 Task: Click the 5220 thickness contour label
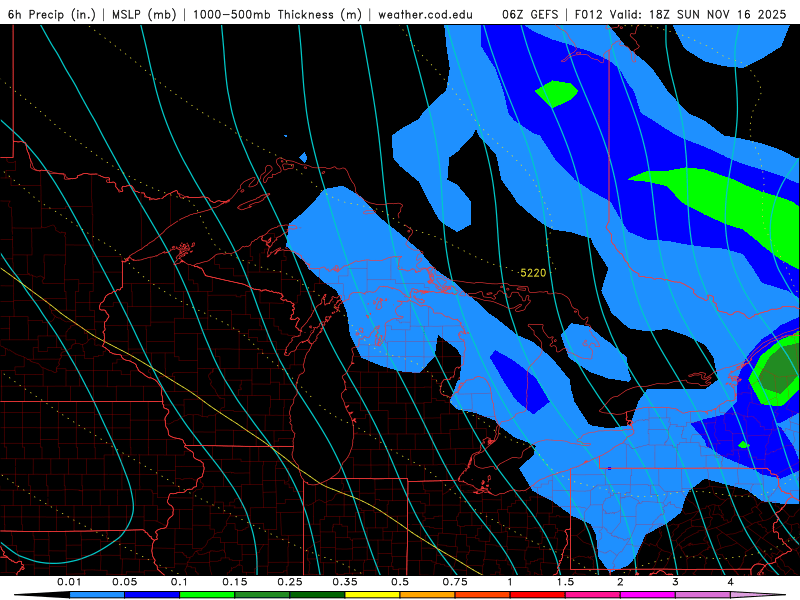tap(533, 273)
